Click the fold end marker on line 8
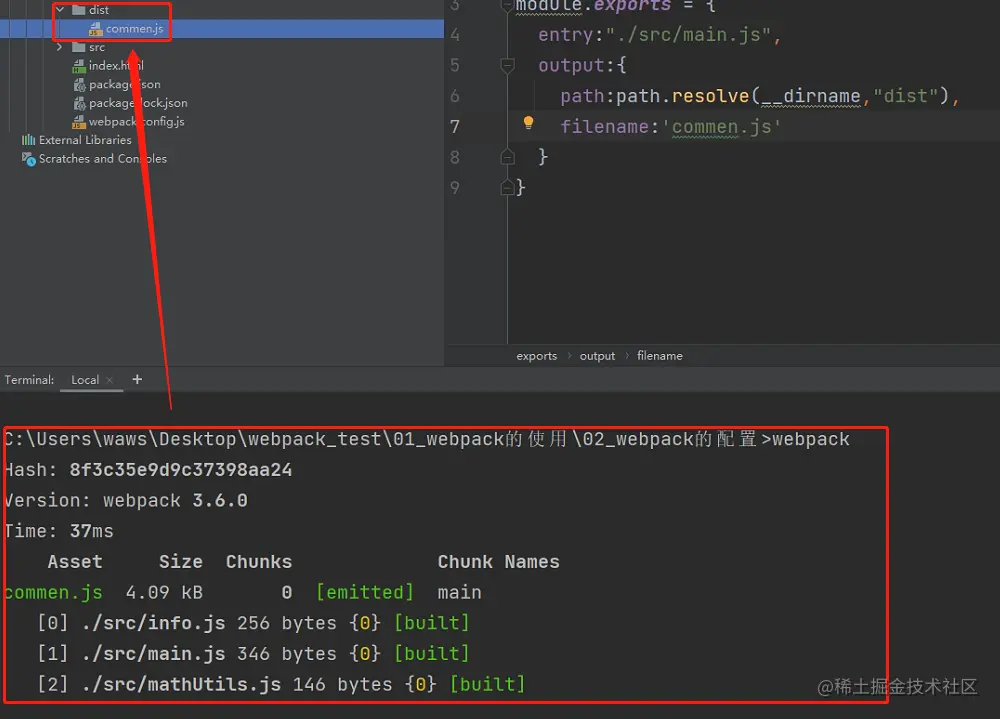1000x719 pixels. [508, 156]
